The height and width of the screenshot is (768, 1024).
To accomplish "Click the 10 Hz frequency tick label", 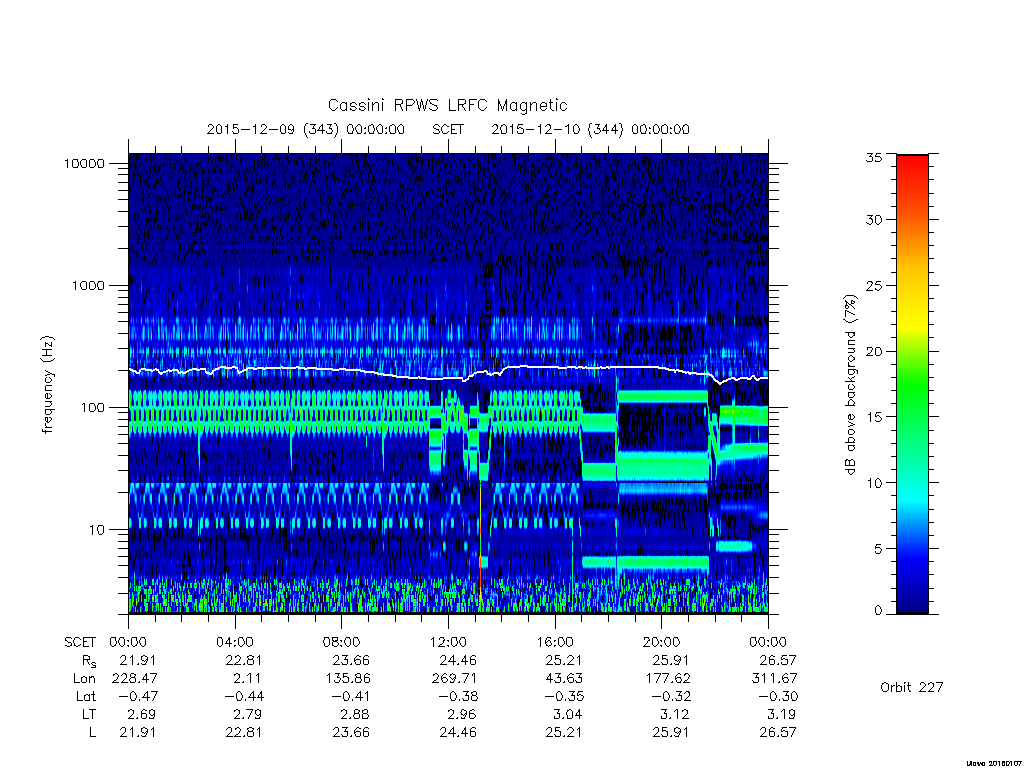I will coord(96,530).
